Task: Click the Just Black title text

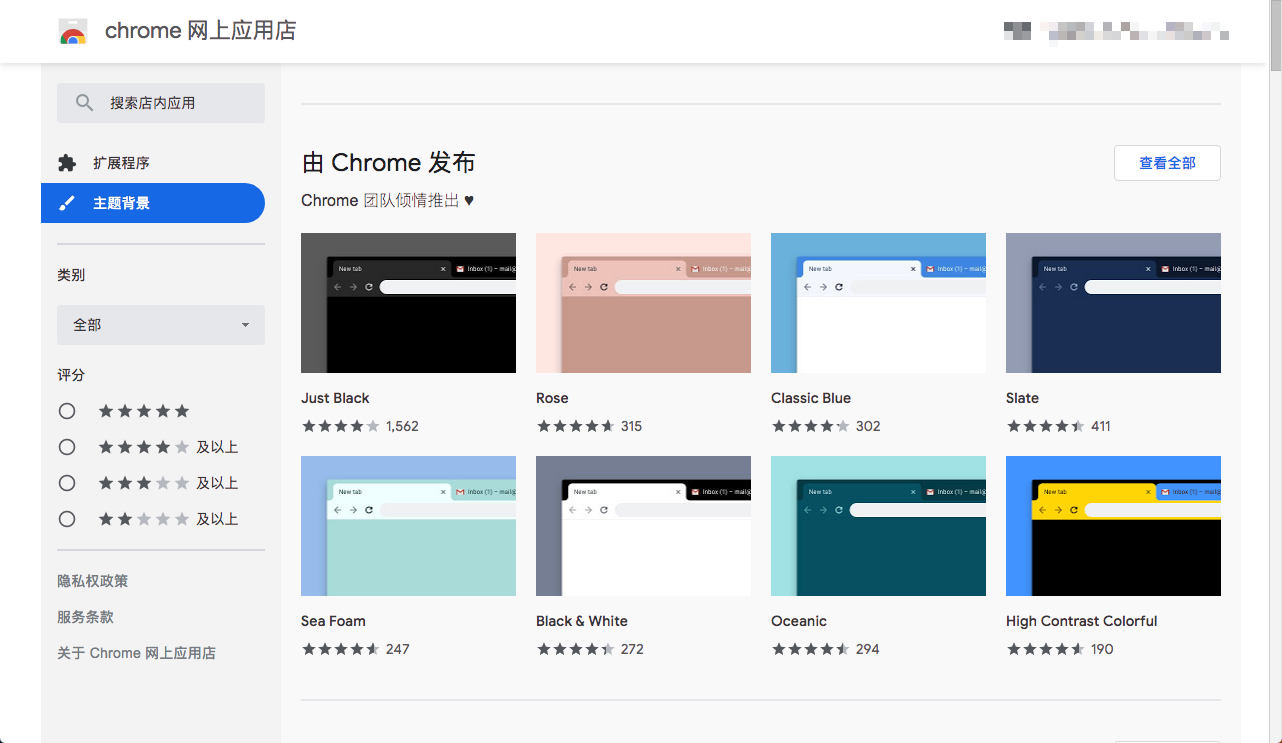Action: point(335,398)
